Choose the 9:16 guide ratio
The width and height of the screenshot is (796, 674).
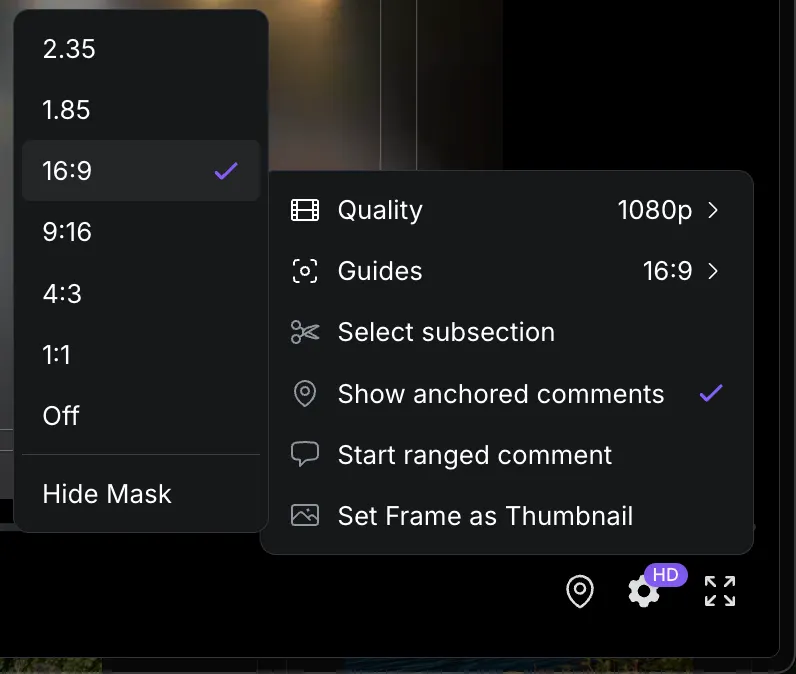click(141, 232)
